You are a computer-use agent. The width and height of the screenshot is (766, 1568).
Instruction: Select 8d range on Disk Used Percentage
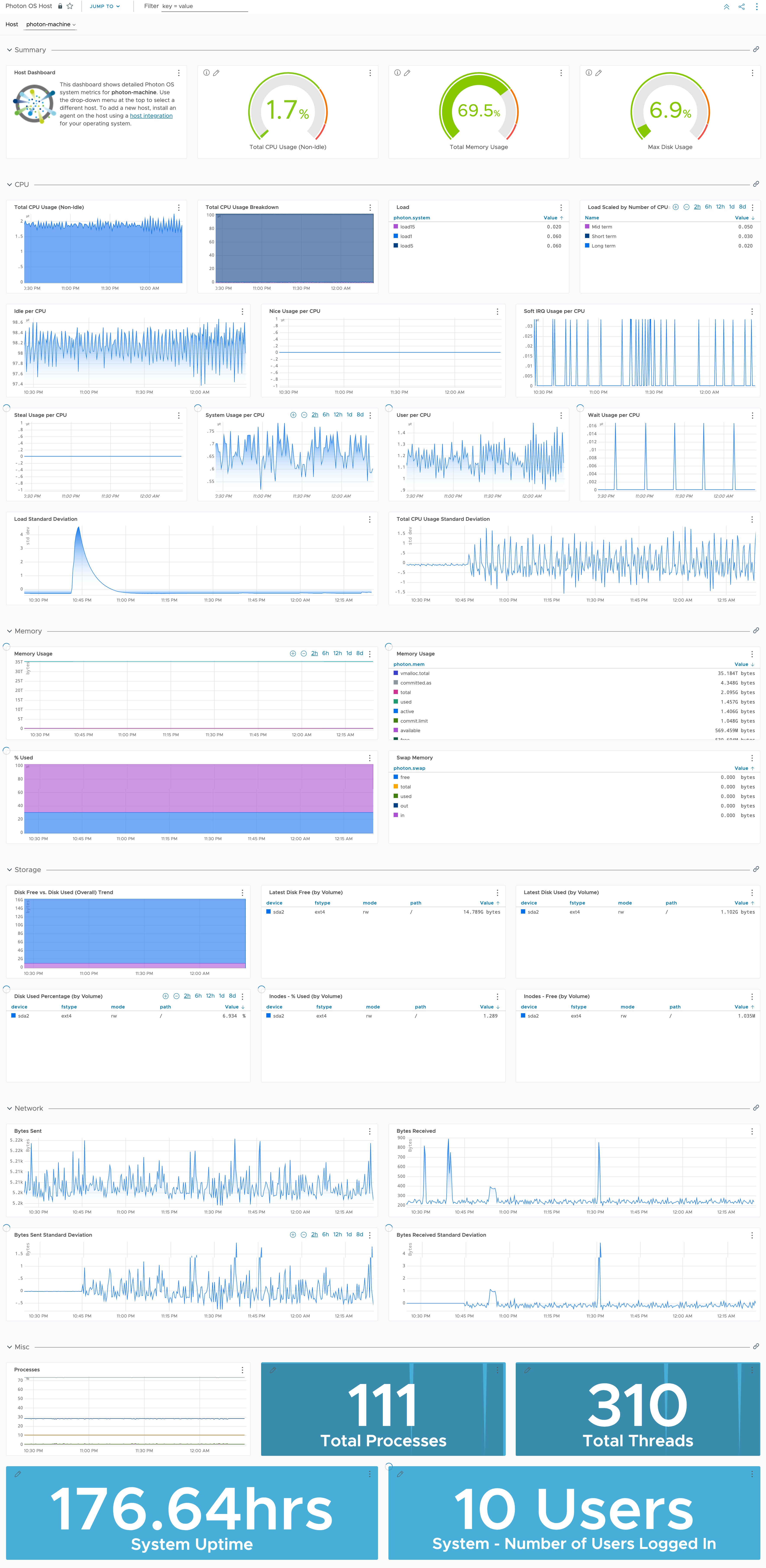tap(232, 996)
